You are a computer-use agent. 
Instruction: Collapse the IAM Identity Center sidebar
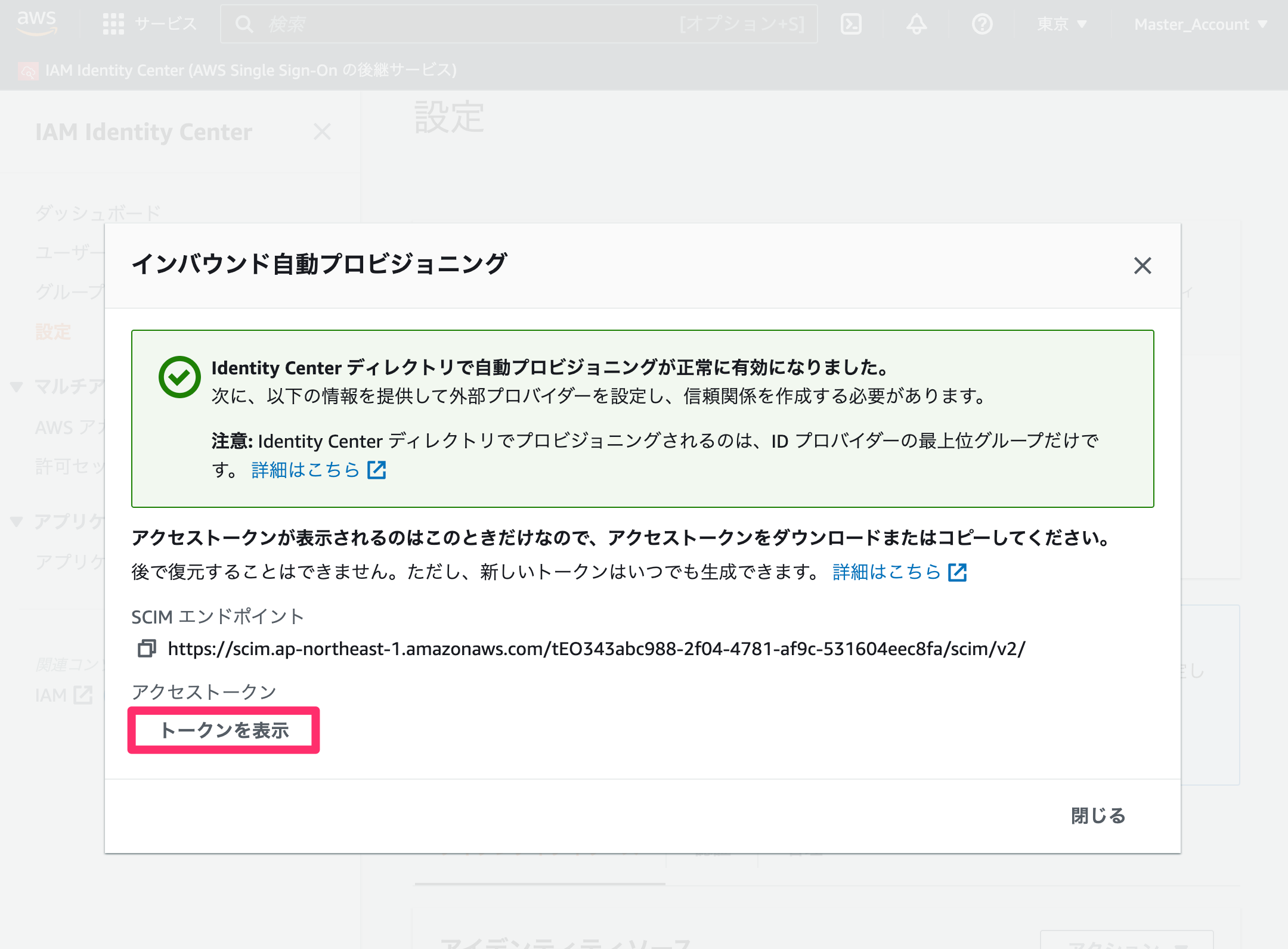click(322, 131)
